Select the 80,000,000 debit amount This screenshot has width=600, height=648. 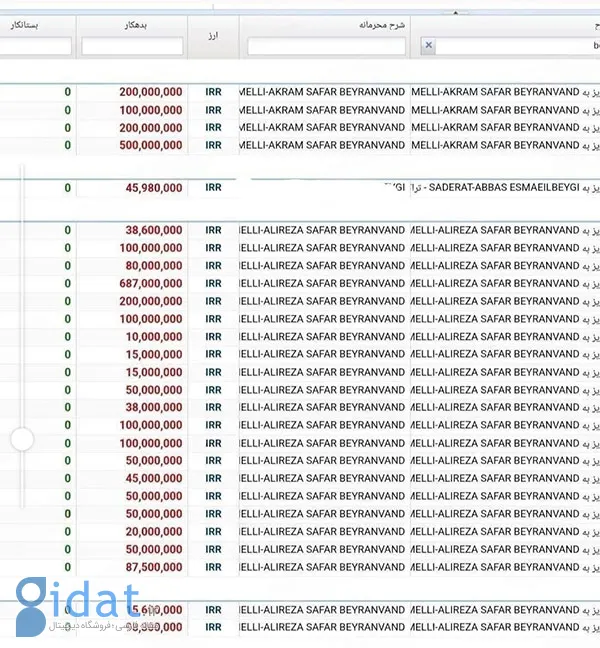(154, 266)
